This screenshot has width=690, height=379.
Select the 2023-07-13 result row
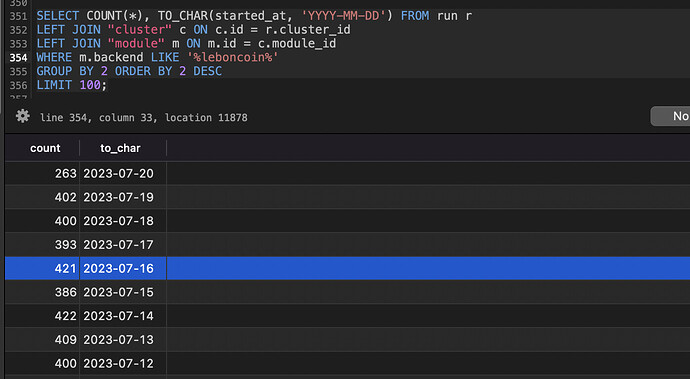click(x=348, y=340)
